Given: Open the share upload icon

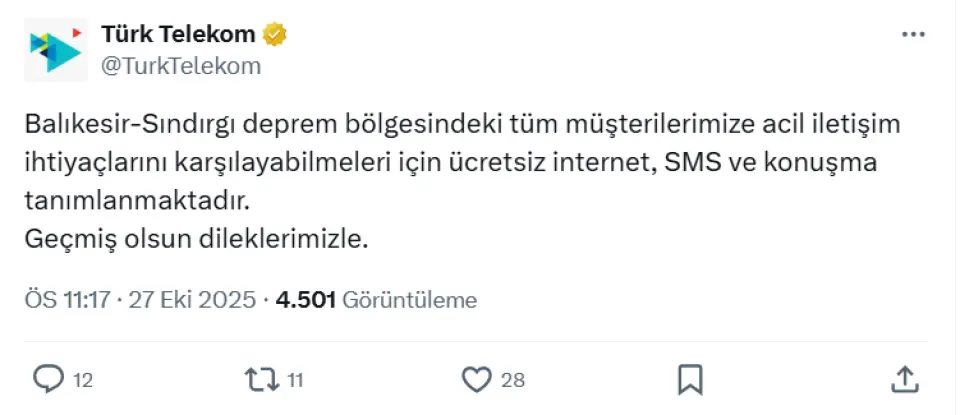Looking at the screenshot, I should tap(903, 379).
